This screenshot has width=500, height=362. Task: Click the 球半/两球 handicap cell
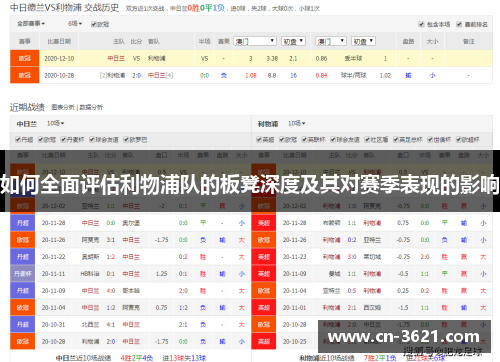click(x=353, y=75)
